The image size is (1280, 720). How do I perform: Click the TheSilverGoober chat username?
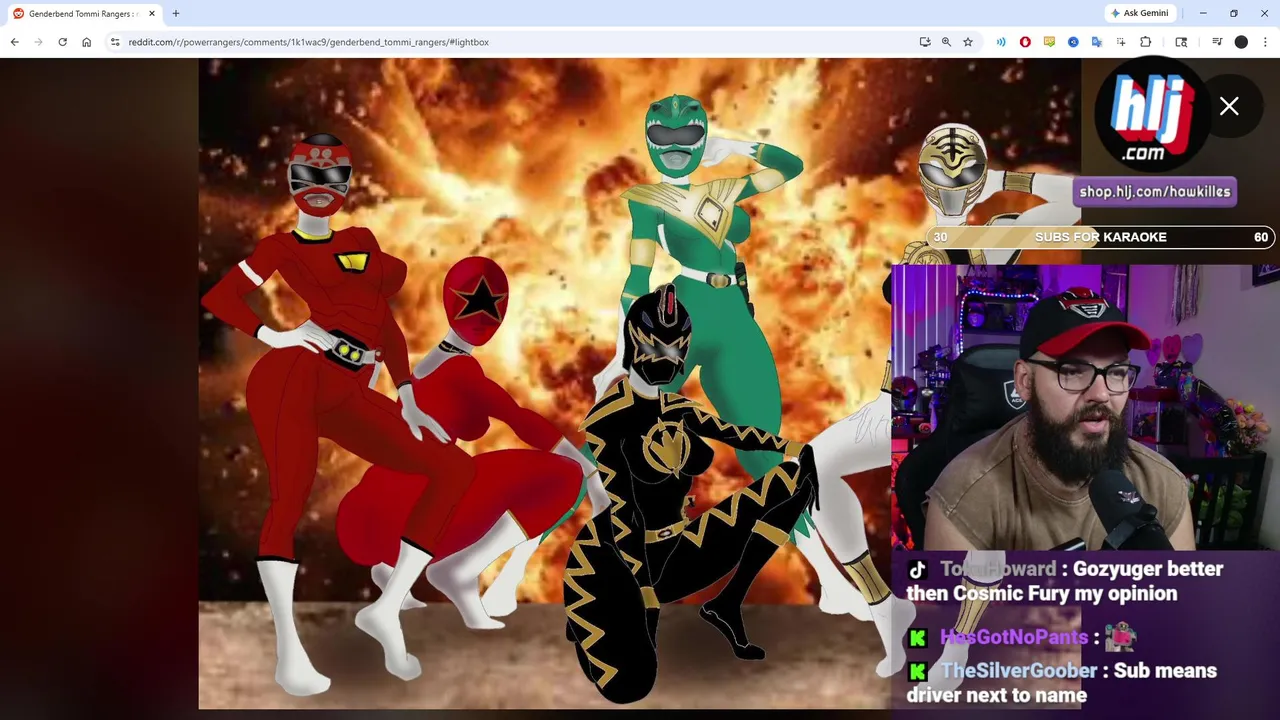(1020, 671)
